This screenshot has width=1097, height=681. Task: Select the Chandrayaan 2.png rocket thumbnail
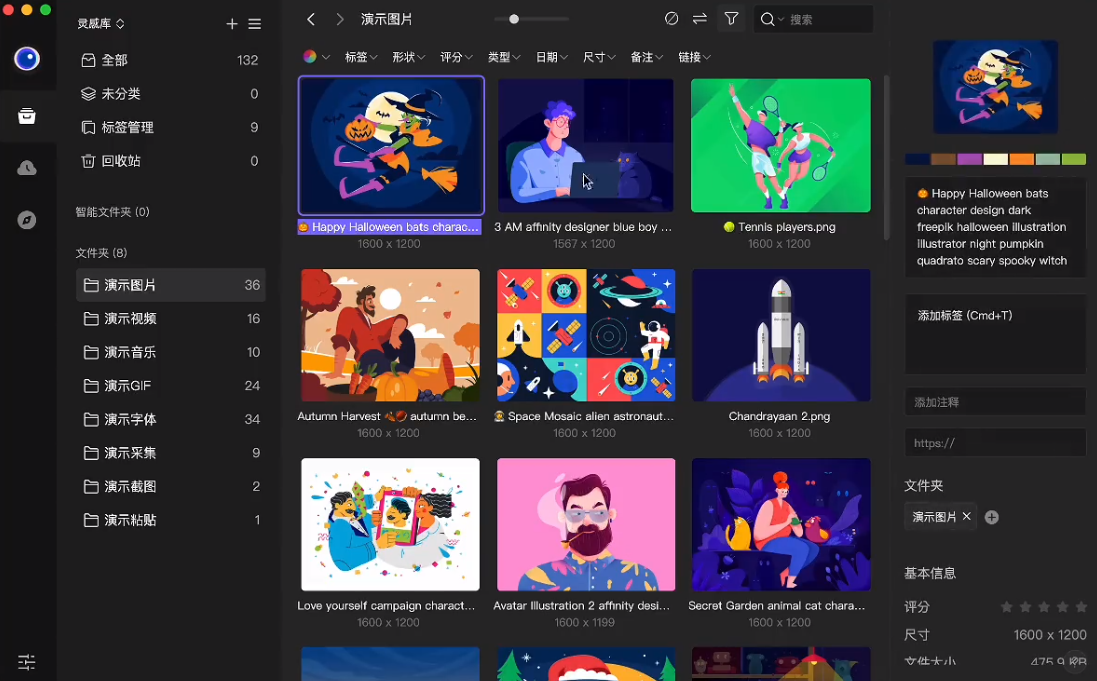point(781,335)
